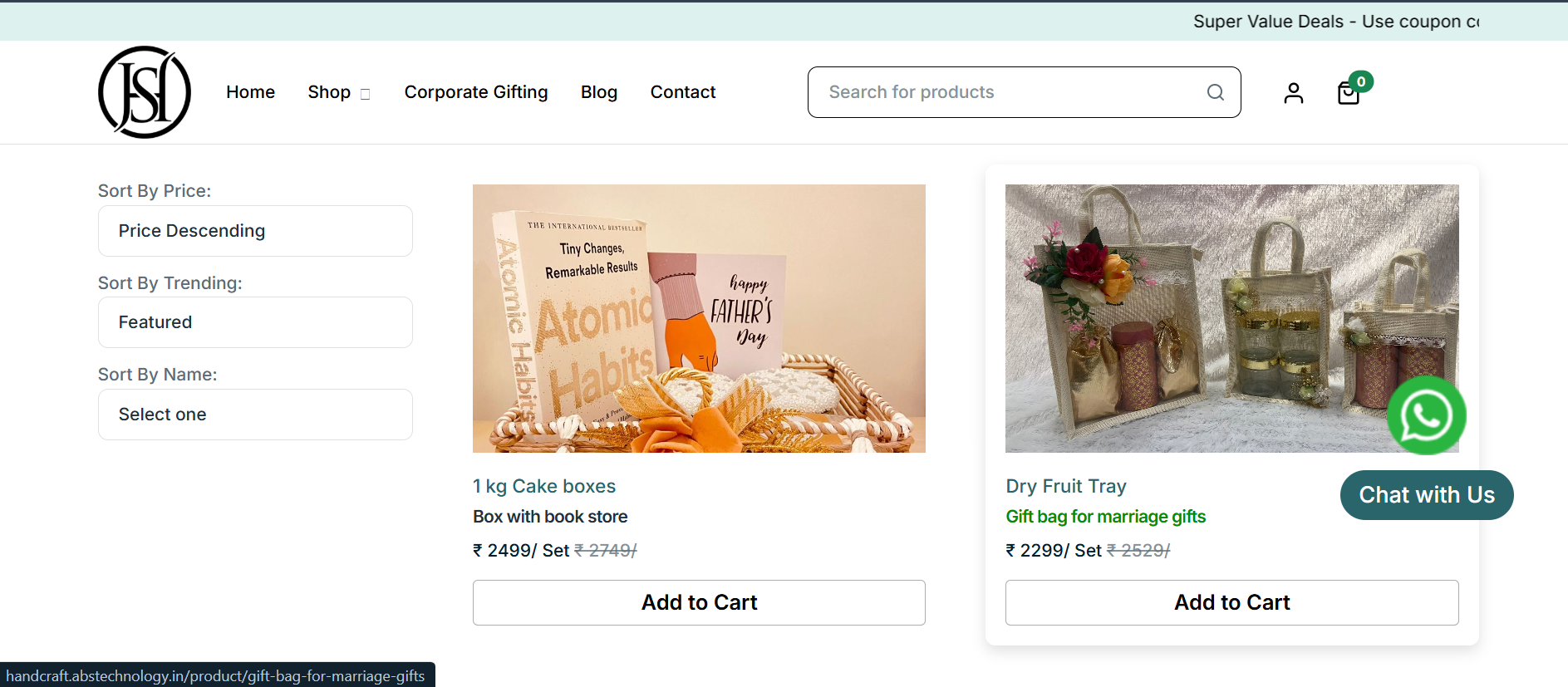The height and width of the screenshot is (687, 1568).
Task: Open the Sort By Name dropdown
Action: [255, 415]
